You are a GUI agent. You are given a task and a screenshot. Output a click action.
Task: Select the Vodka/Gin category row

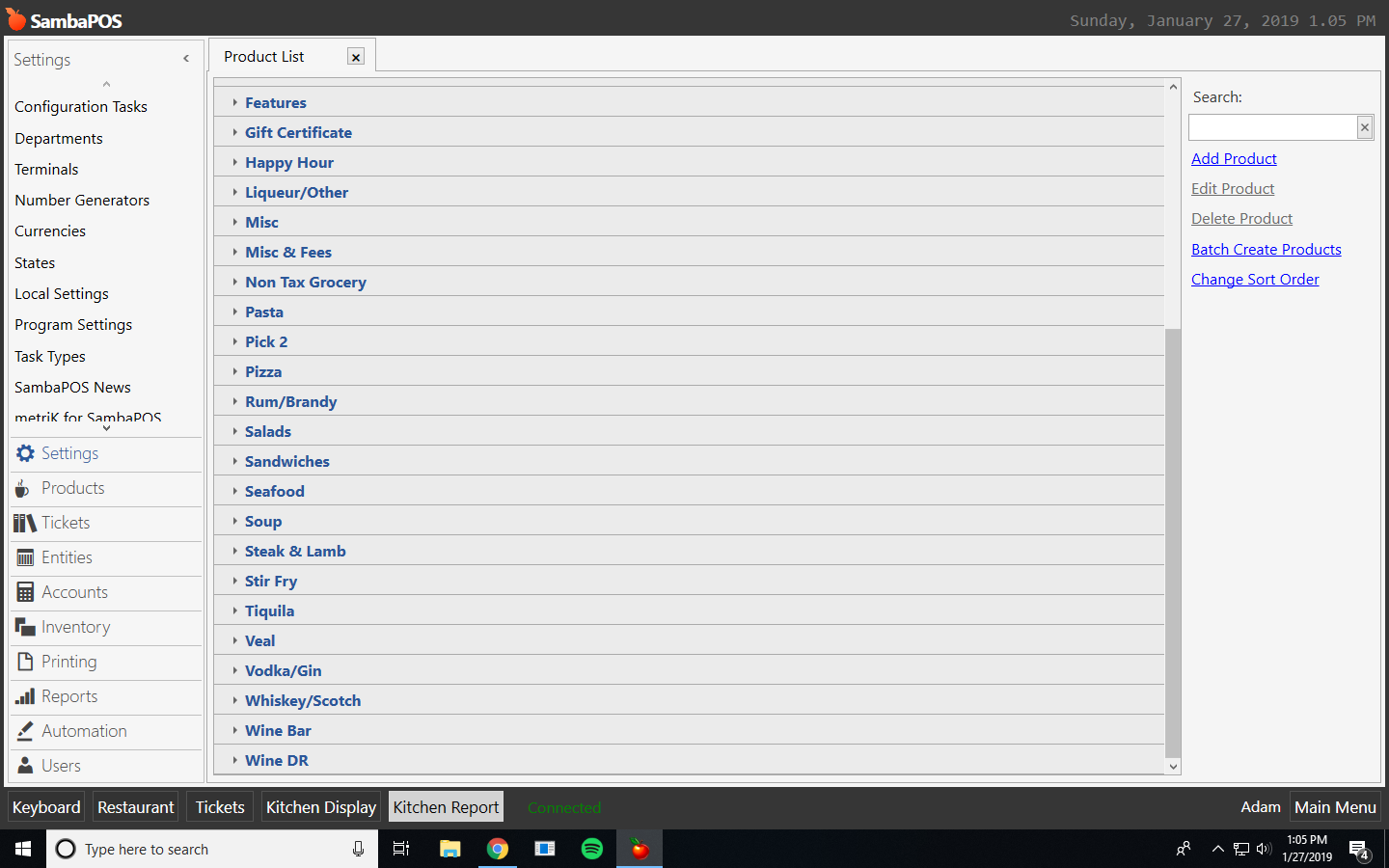click(689, 670)
